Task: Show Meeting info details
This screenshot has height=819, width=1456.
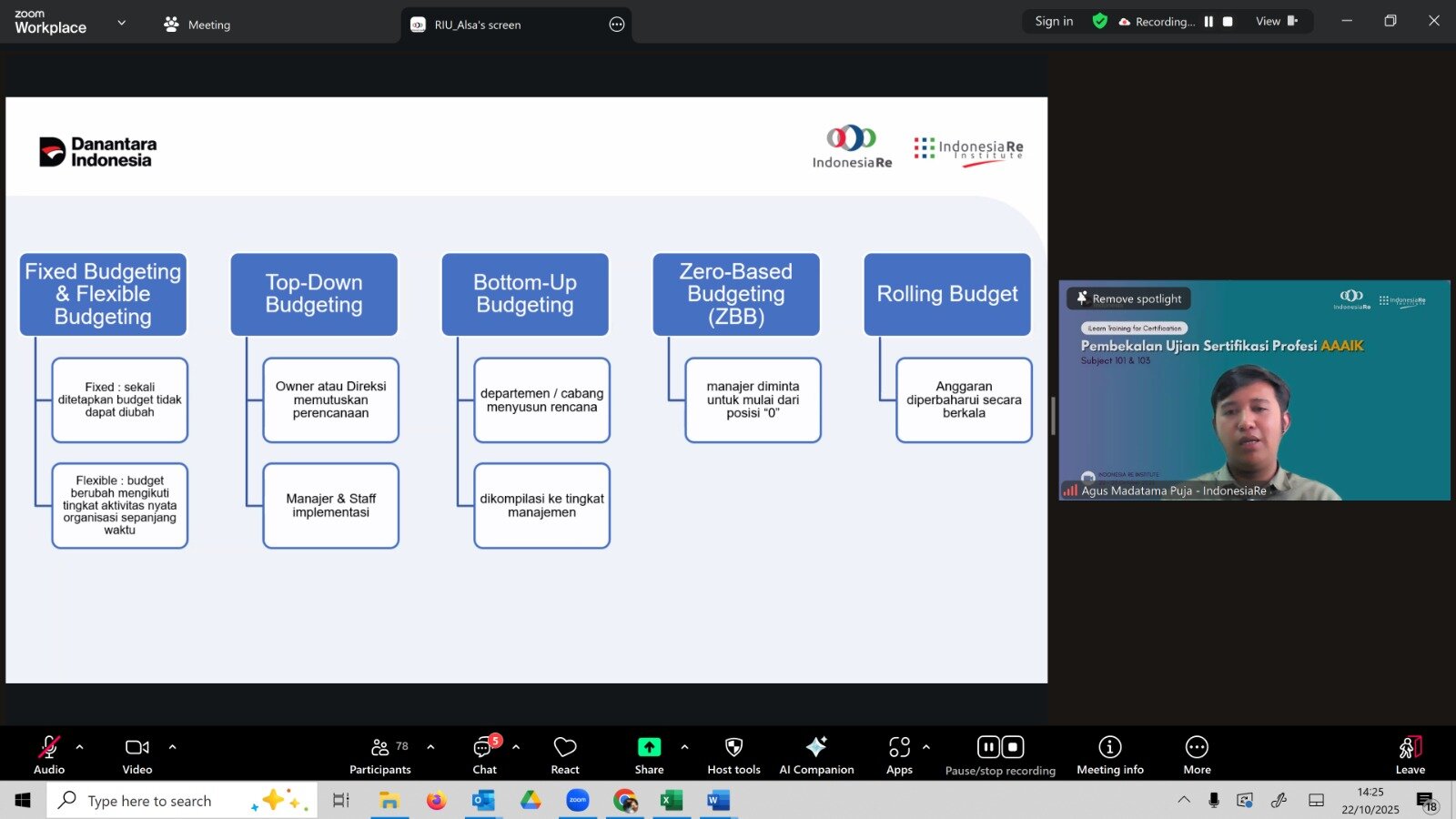Action: click(x=1109, y=755)
